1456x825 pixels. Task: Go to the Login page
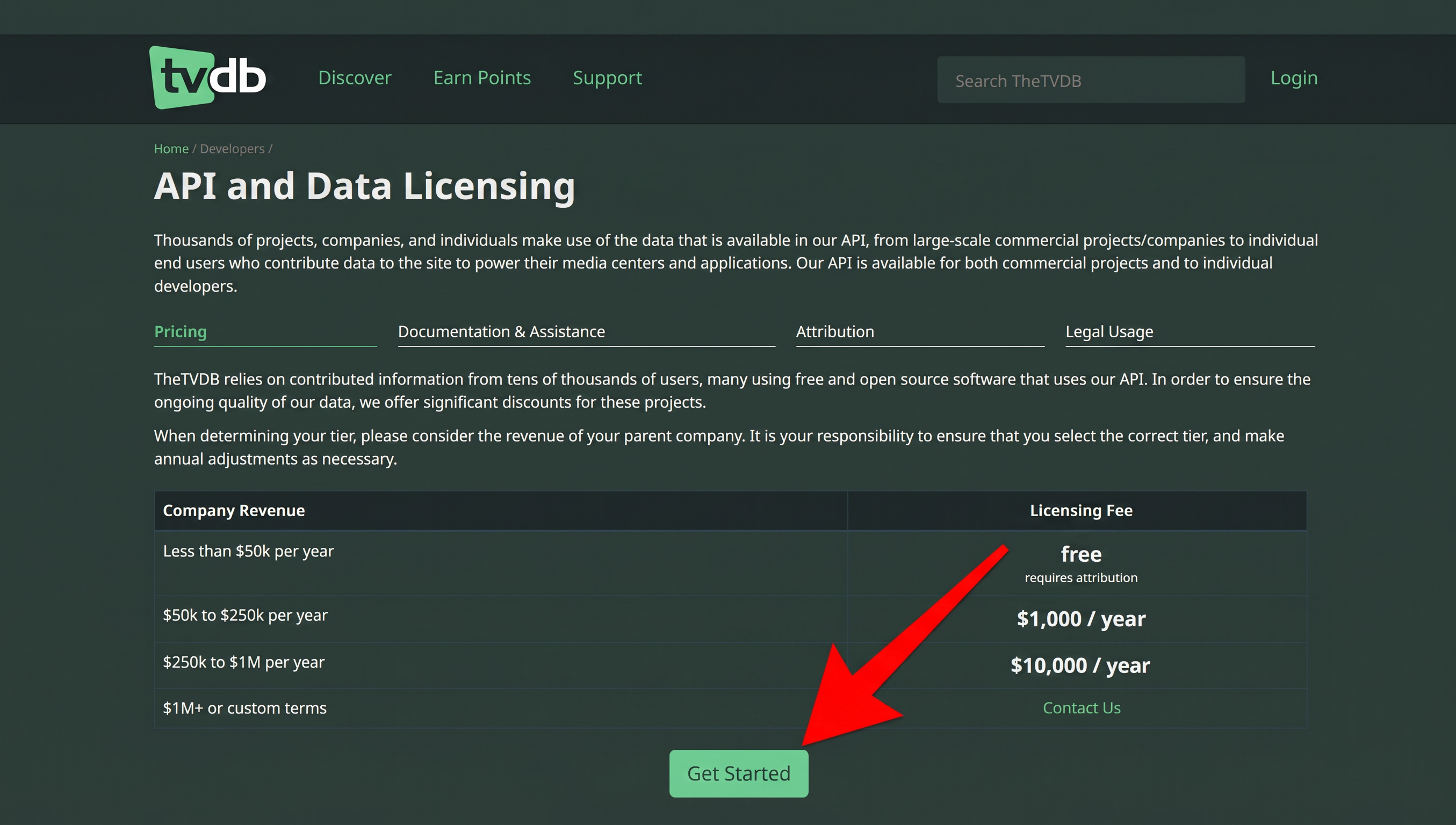click(1294, 78)
